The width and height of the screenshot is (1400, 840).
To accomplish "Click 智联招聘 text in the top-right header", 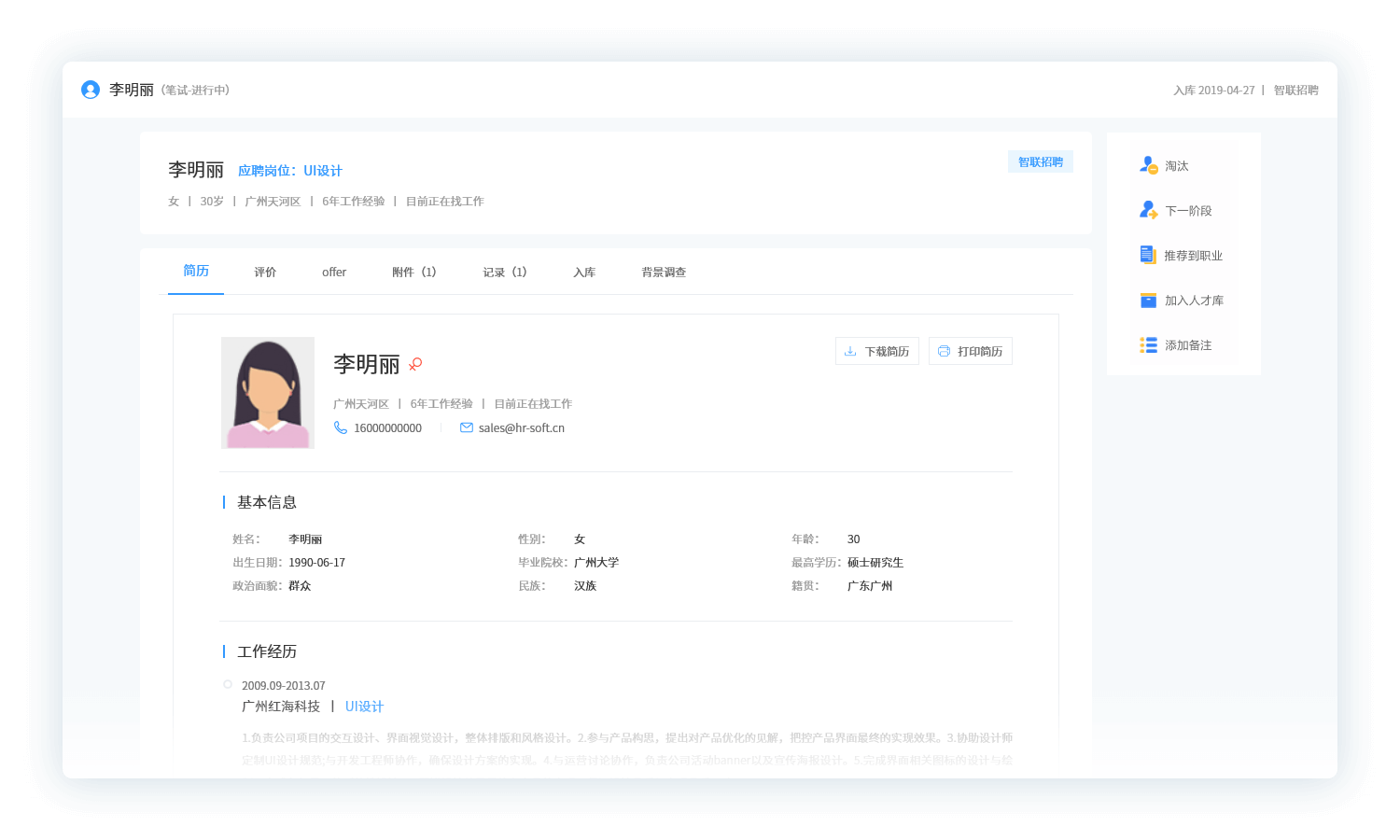I will pyautogui.click(x=1296, y=91).
